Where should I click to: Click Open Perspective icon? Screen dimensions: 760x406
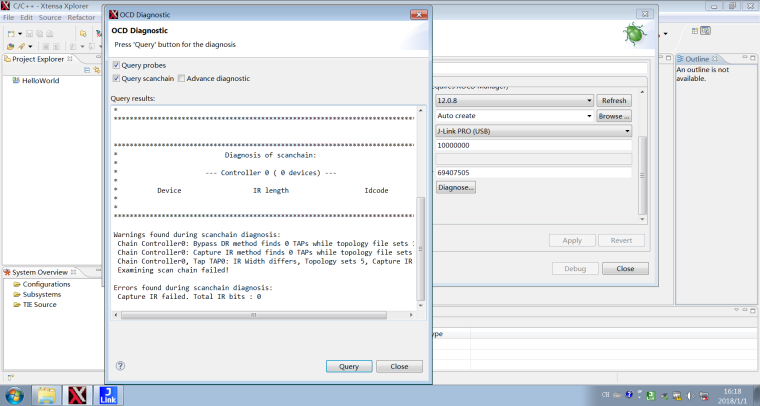695,31
